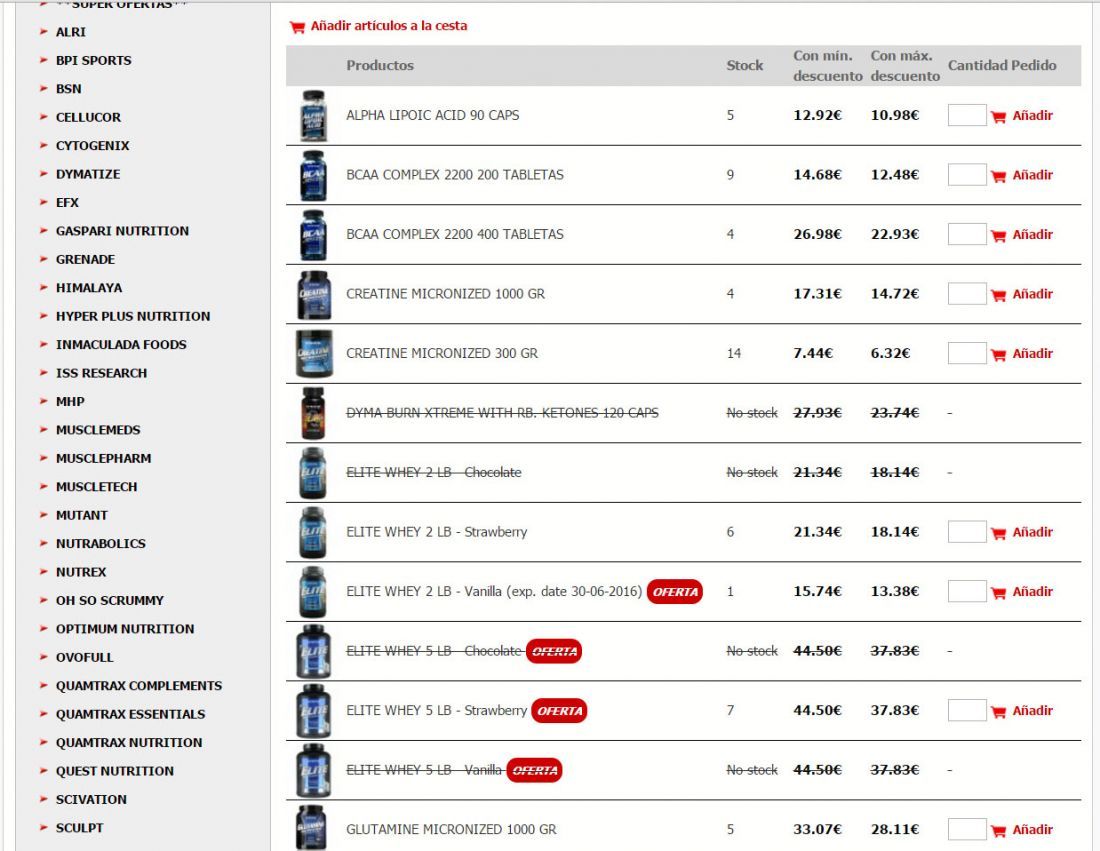Click OFERTA badge on ELITE WHEY 5 LB Vanilla
The height and width of the screenshot is (851, 1100).
click(x=534, y=770)
